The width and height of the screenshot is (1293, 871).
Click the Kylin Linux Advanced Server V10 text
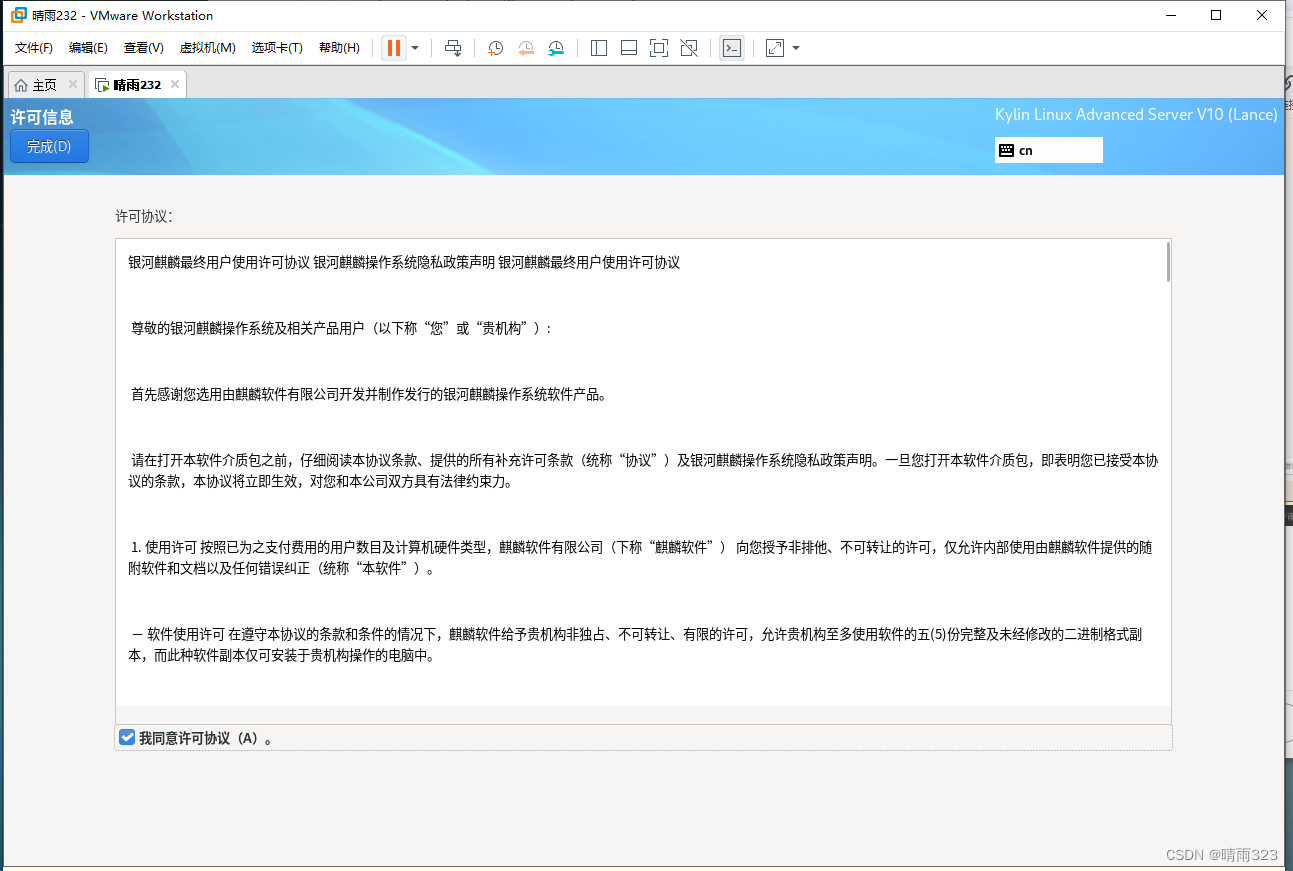(x=1136, y=115)
